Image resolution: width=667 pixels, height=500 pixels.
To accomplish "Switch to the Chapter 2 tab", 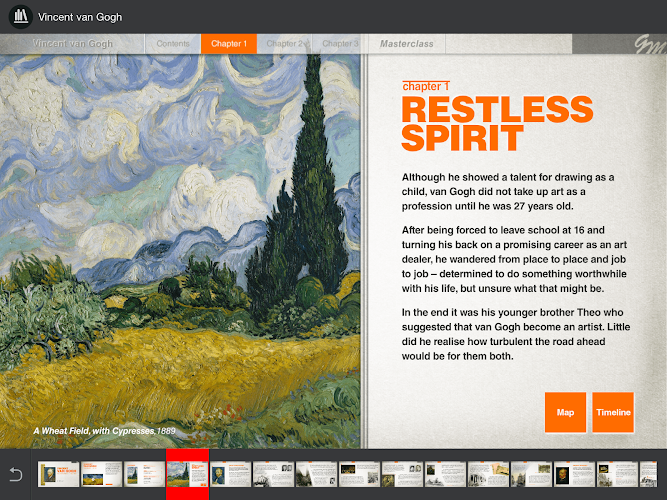I will pos(284,44).
